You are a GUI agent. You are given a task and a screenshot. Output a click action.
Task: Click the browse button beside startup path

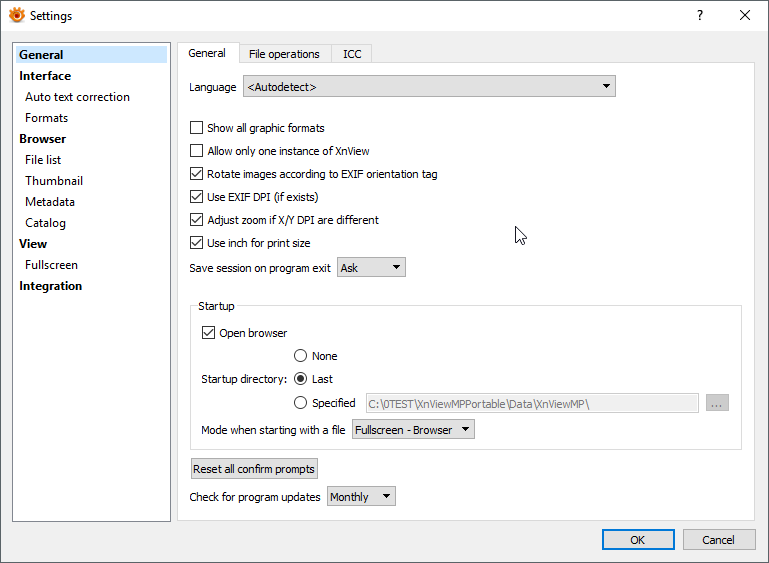[717, 403]
